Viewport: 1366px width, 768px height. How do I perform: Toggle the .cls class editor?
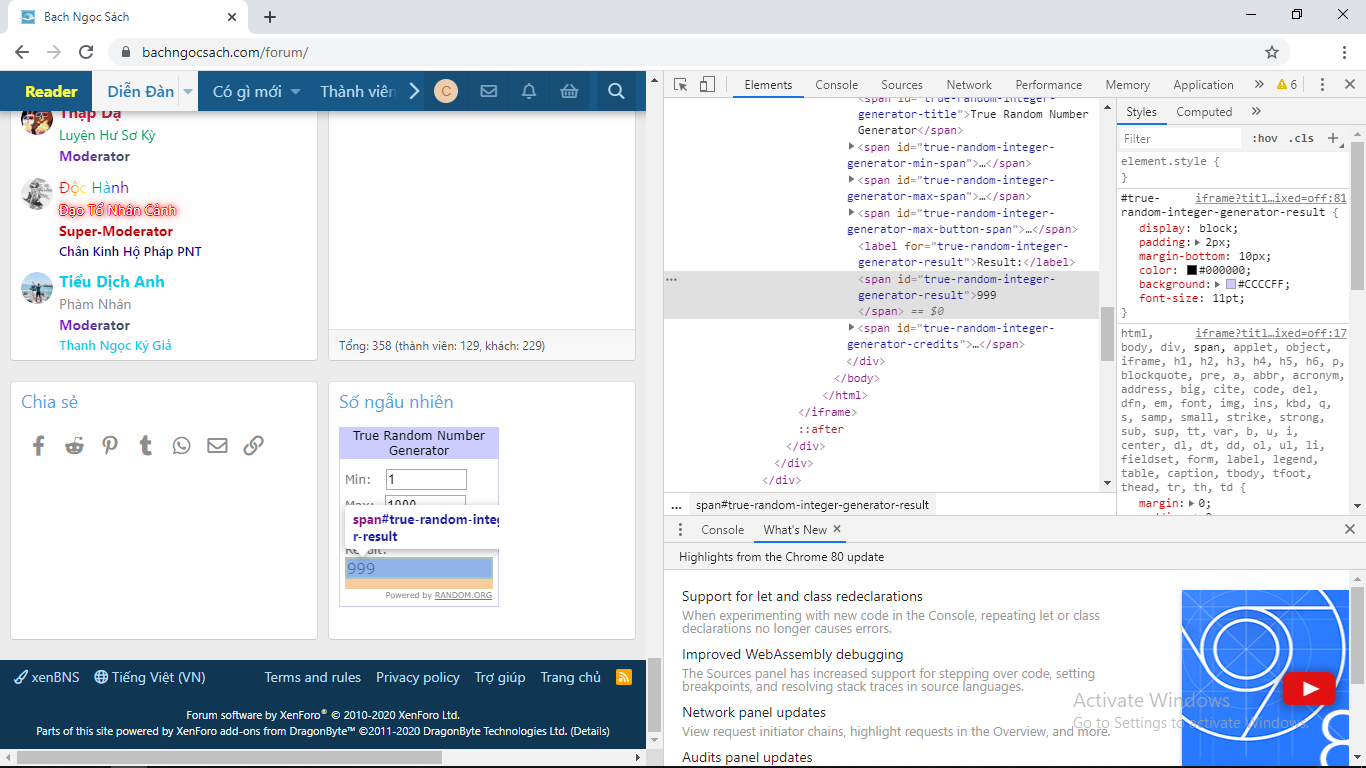point(1301,139)
